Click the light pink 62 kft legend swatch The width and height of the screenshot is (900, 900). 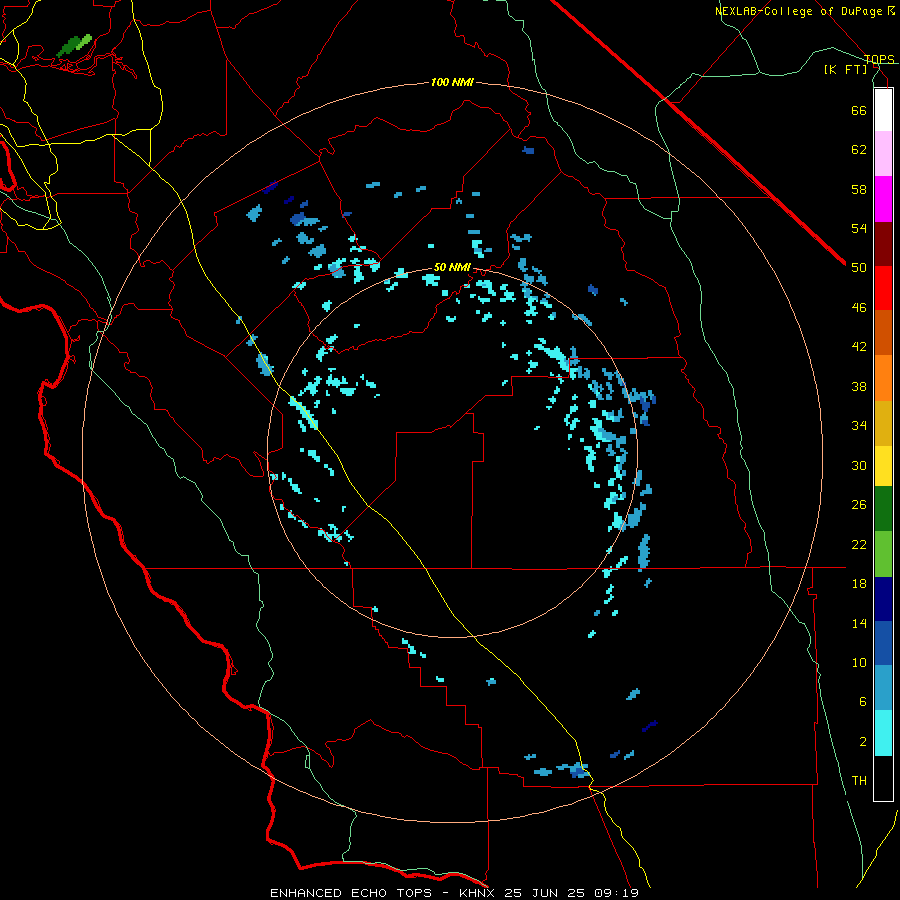tap(883, 153)
